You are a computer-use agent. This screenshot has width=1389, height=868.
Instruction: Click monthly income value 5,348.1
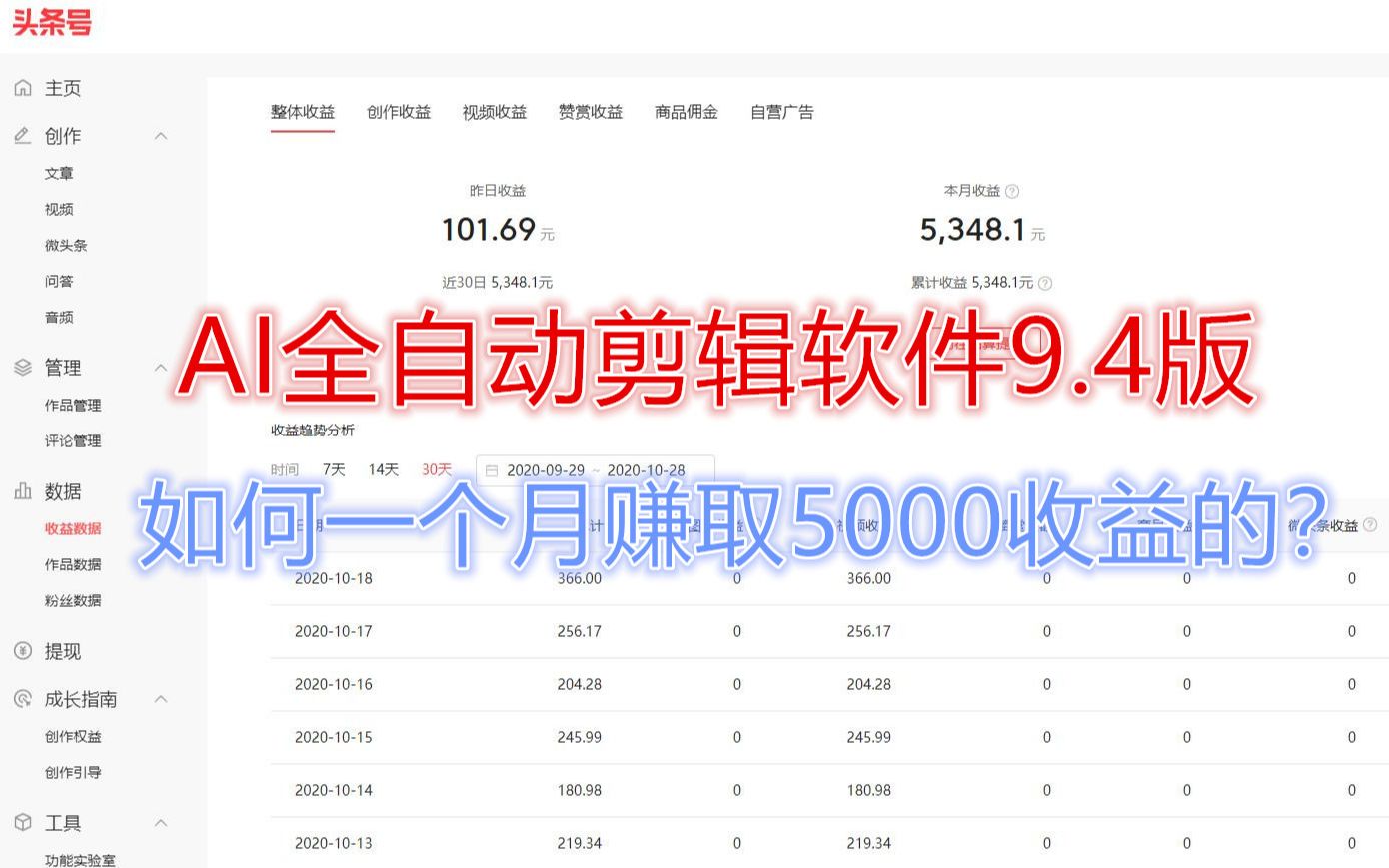tap(972, 230)
